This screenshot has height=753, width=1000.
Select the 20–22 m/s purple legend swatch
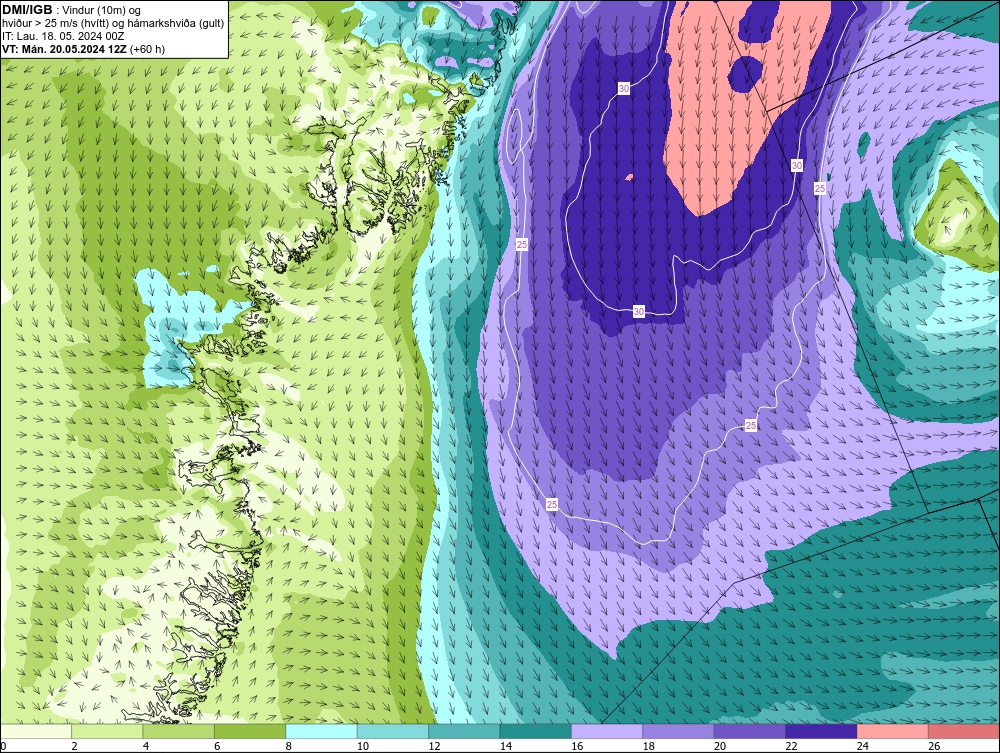pyautogui.click(x=750, y=731)
